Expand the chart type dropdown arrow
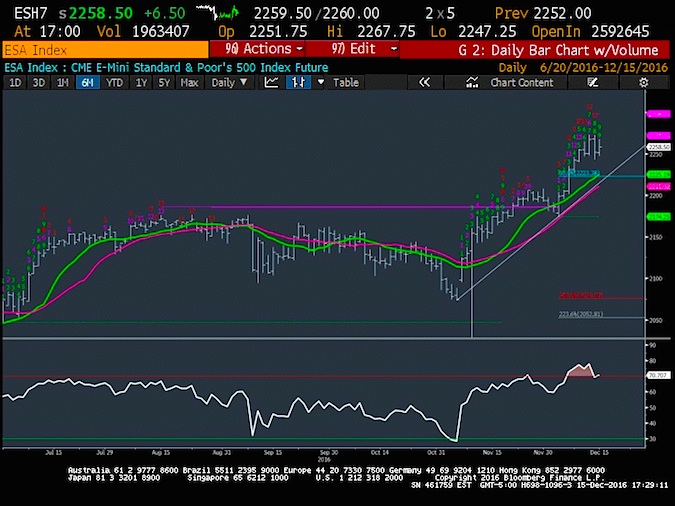This screenshot has width=675, height=506. click(x=320, y=82)
